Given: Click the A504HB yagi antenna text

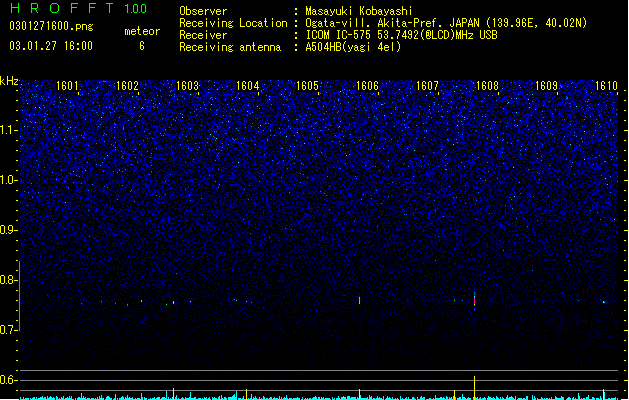Looking at the screenshot, I should click(353, 47).
